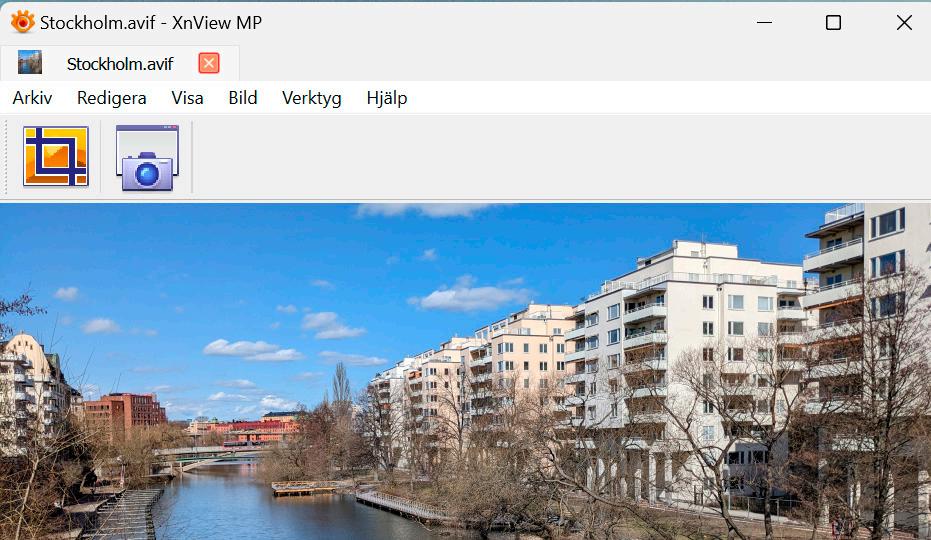Viewport: 931px width, 540px height.
Task: Open the Redigera menu
Action: pos(112,98)
